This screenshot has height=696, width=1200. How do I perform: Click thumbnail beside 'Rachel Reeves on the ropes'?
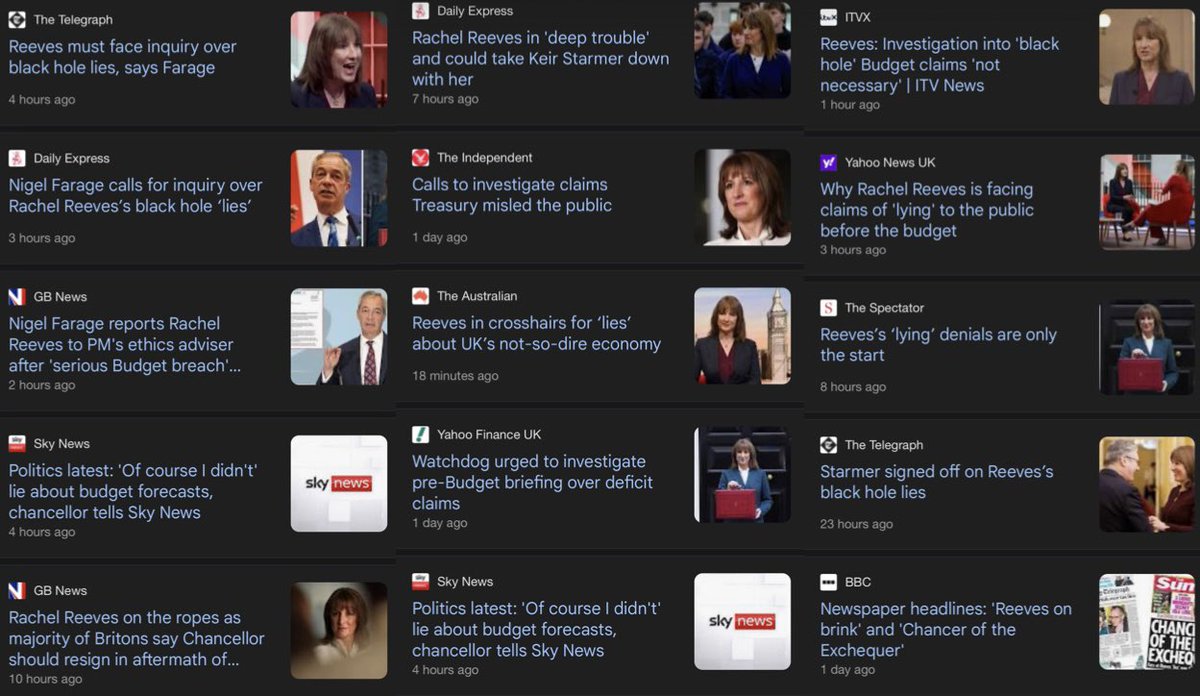click(x=339, y=631)
